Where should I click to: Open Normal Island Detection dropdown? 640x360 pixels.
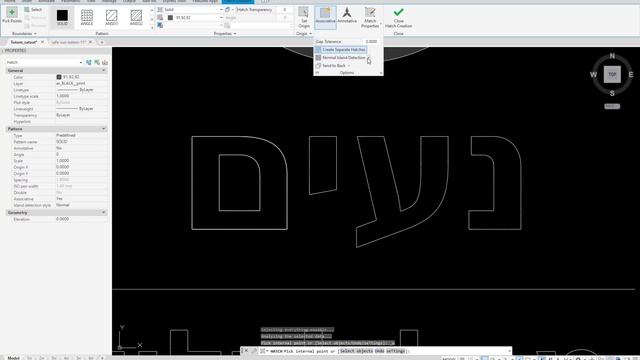click(343, 58)
